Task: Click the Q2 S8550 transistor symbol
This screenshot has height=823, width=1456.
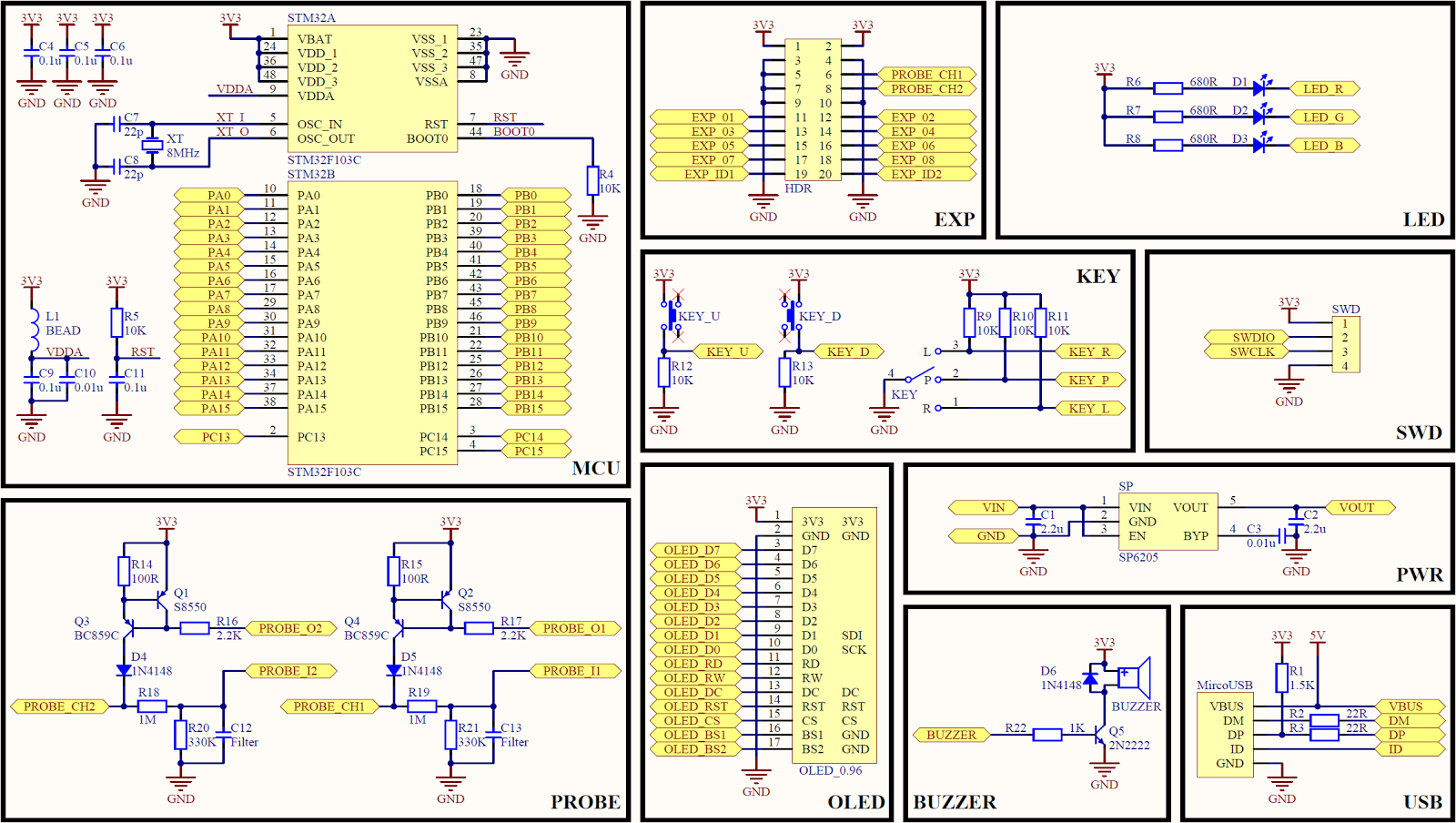Action: [447, 601]
